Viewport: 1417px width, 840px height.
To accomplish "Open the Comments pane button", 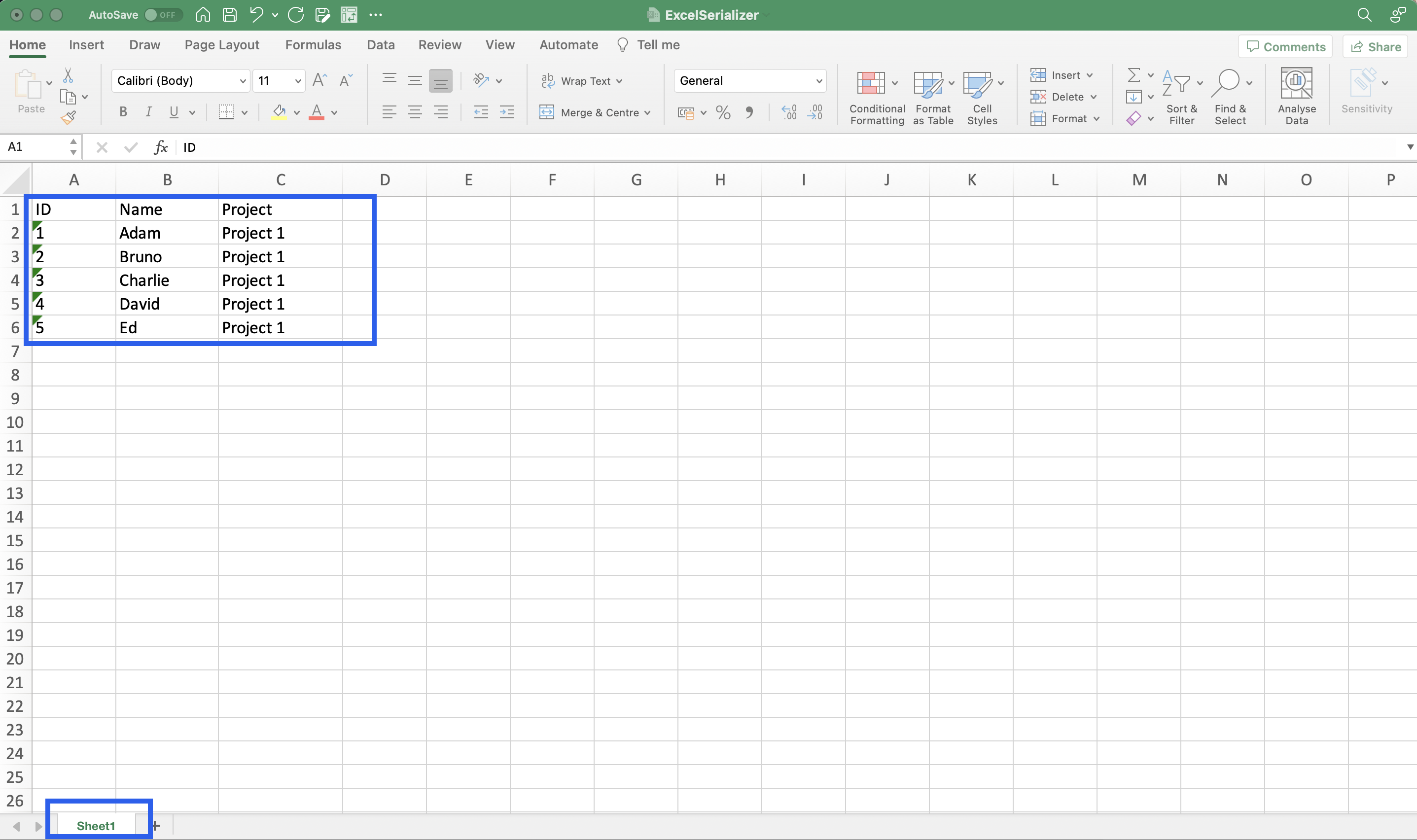I will point(1285,47).
